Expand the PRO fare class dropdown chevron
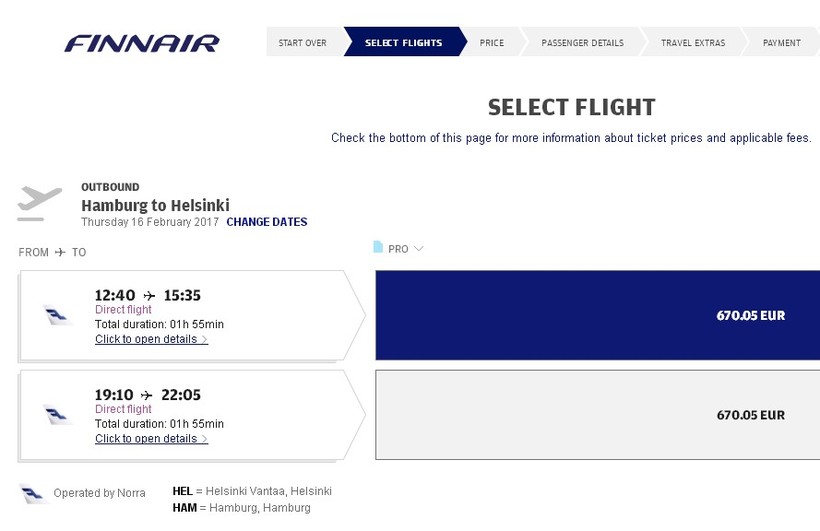Image resolution: width=820 pixels, height=531 pixels. pos(418,249)
